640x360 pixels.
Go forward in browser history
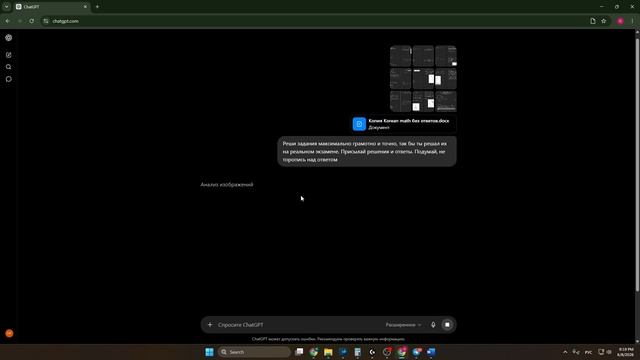(20, 21)
